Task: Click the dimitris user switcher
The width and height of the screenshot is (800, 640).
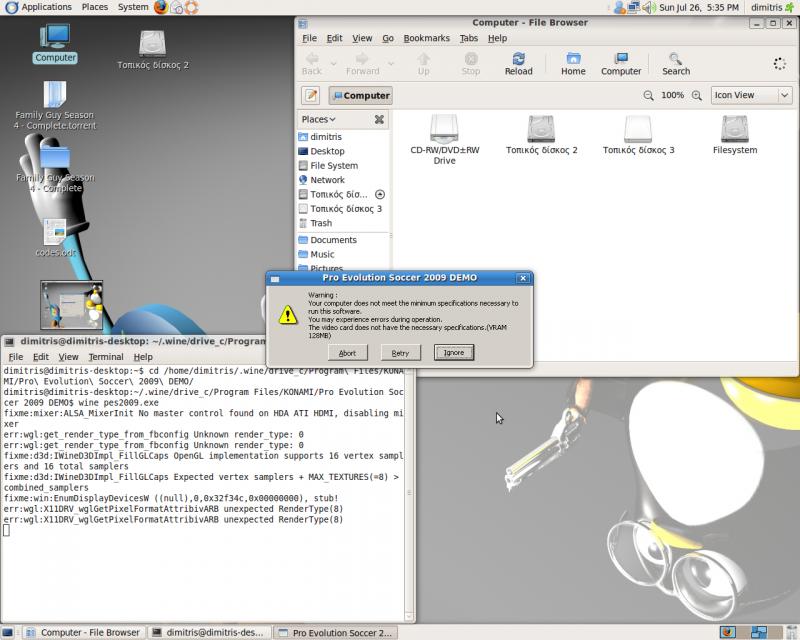Action: pyautogui.click(x=772, y=7)
